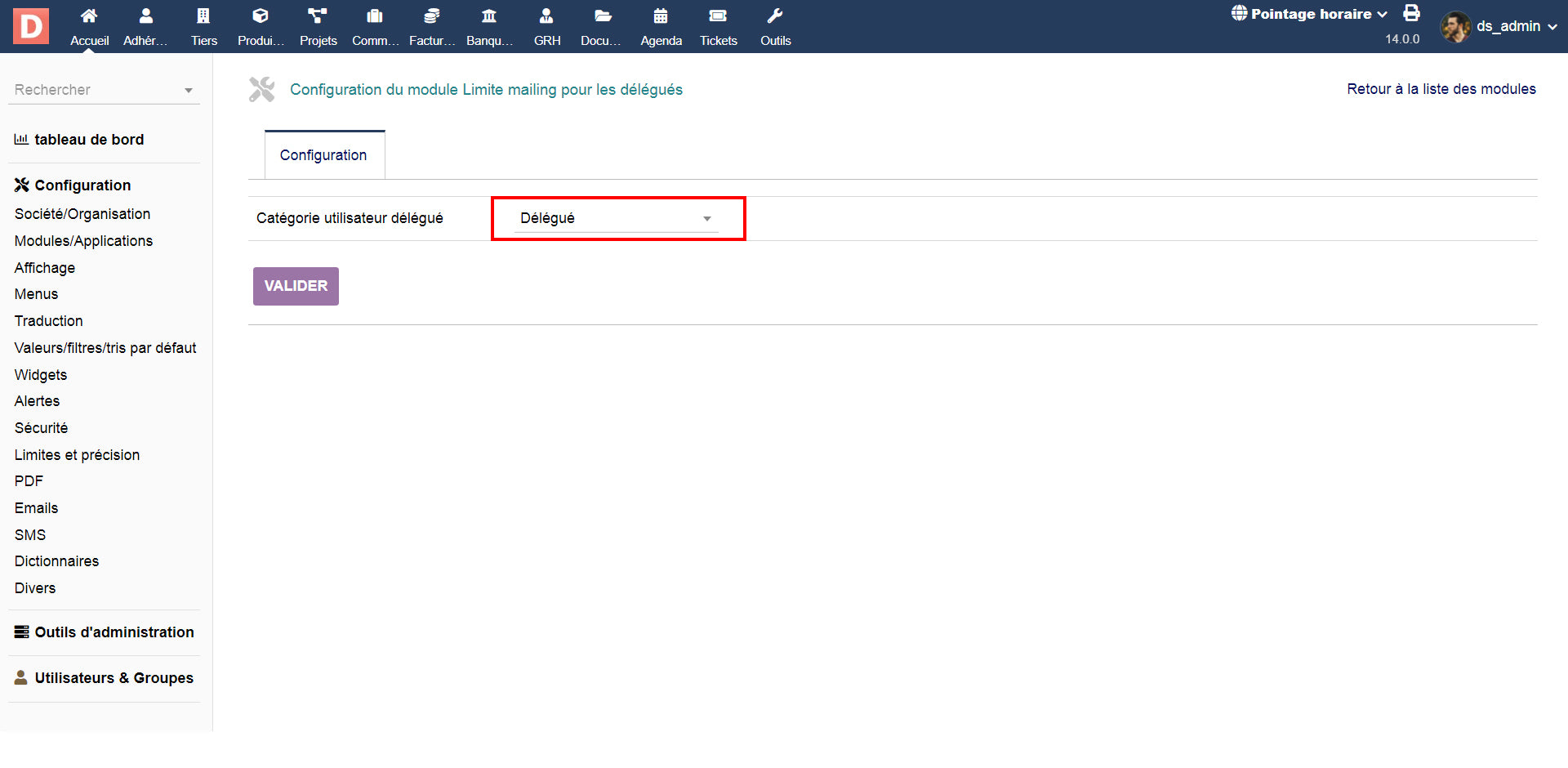Open the Adhérents module icon

coord(145,16)
